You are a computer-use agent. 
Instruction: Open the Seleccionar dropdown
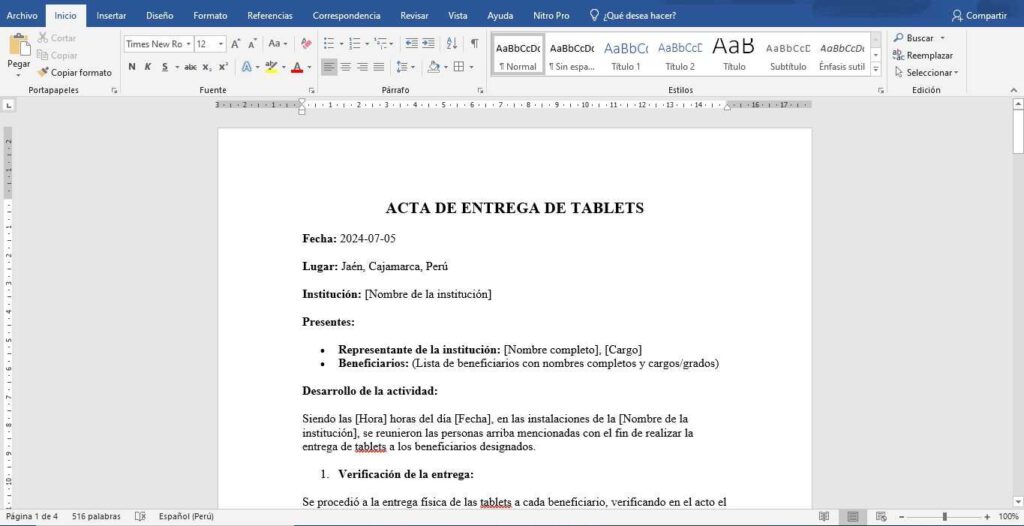pyautogui.click(x=926, y=73)
